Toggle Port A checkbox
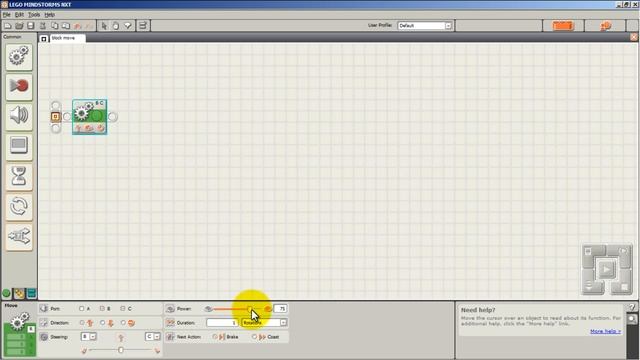This screenshot has height=360, width=640. coord(82,309)
